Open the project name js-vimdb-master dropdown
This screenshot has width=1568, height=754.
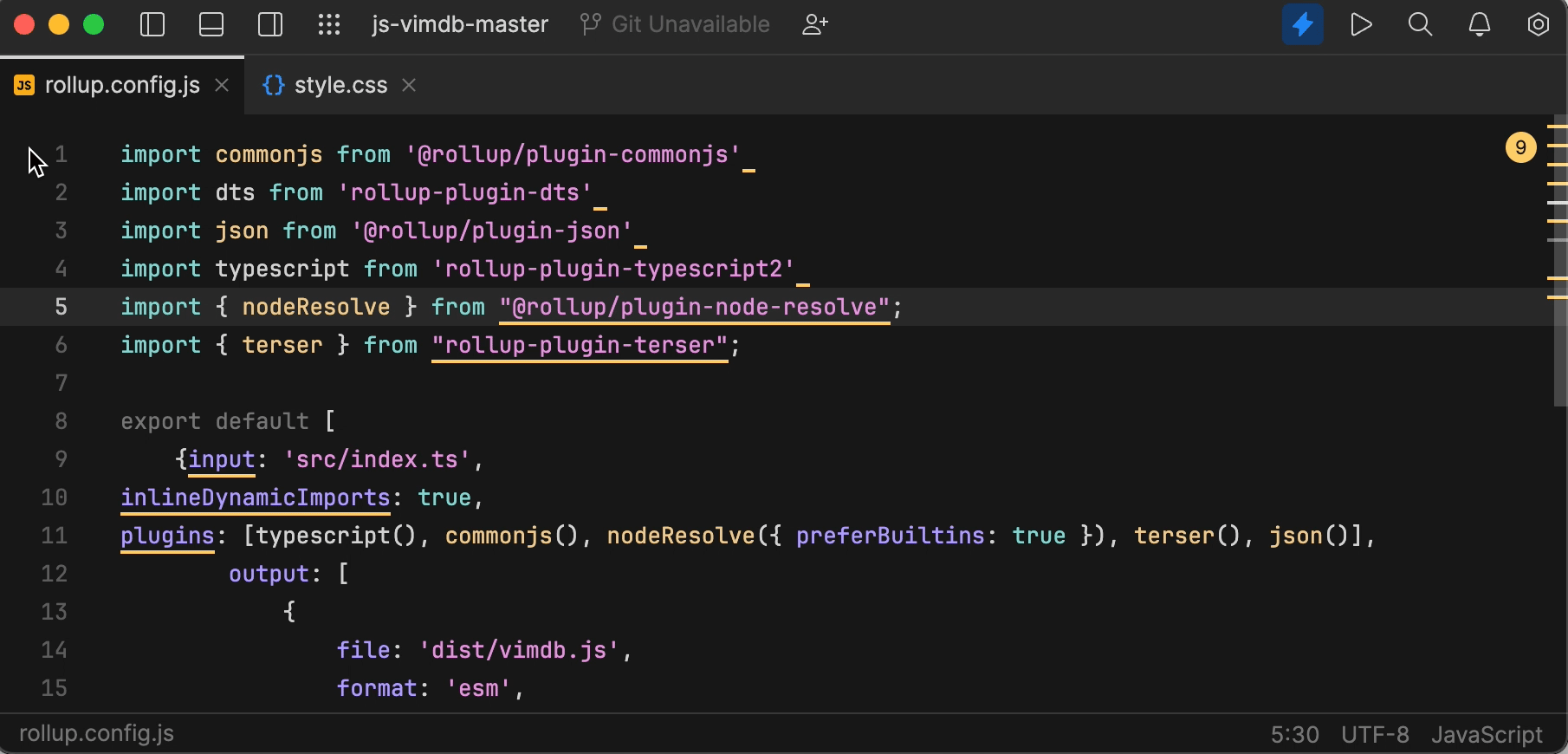(459, 24)
